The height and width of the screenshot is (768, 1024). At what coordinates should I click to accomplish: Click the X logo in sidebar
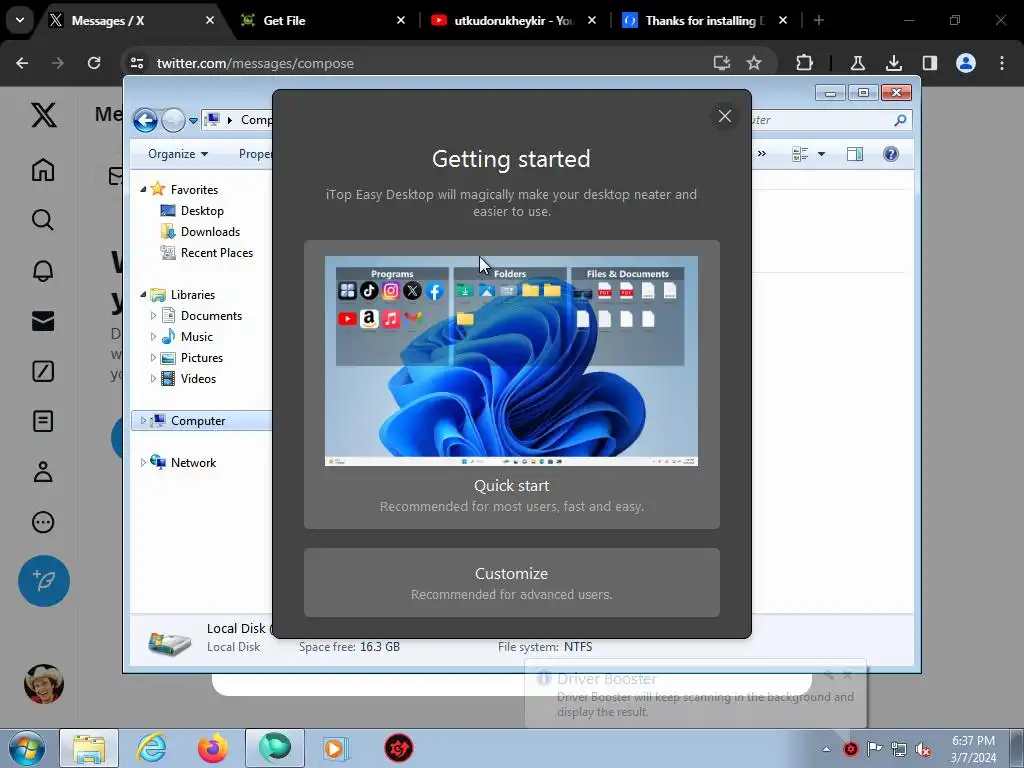click(44, 116)
